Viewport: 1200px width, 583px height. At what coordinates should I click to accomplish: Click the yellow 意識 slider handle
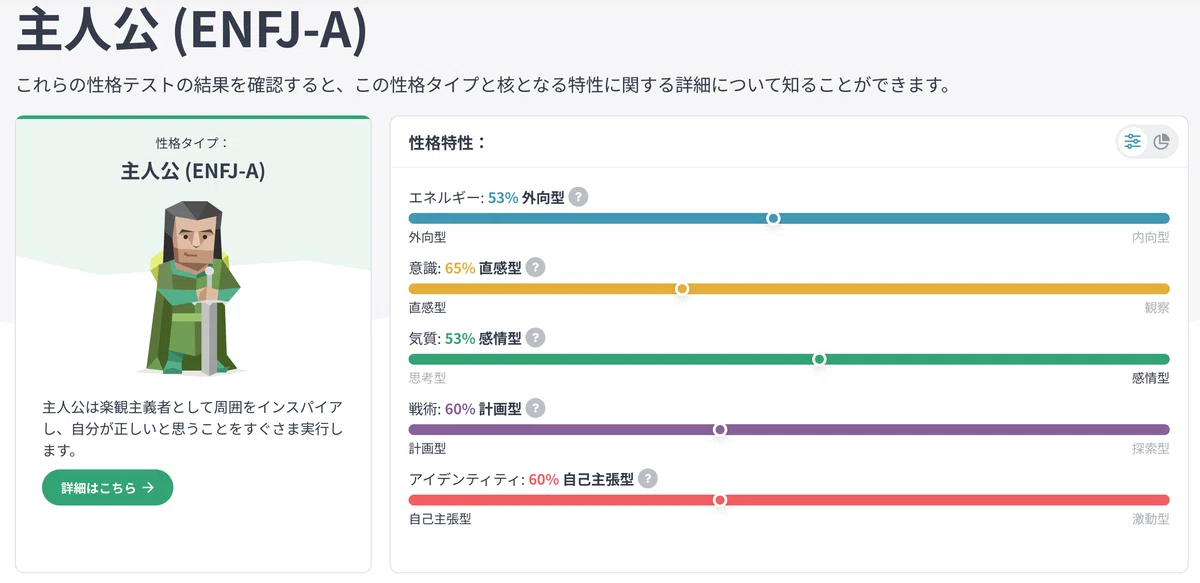tap(682, 289)
